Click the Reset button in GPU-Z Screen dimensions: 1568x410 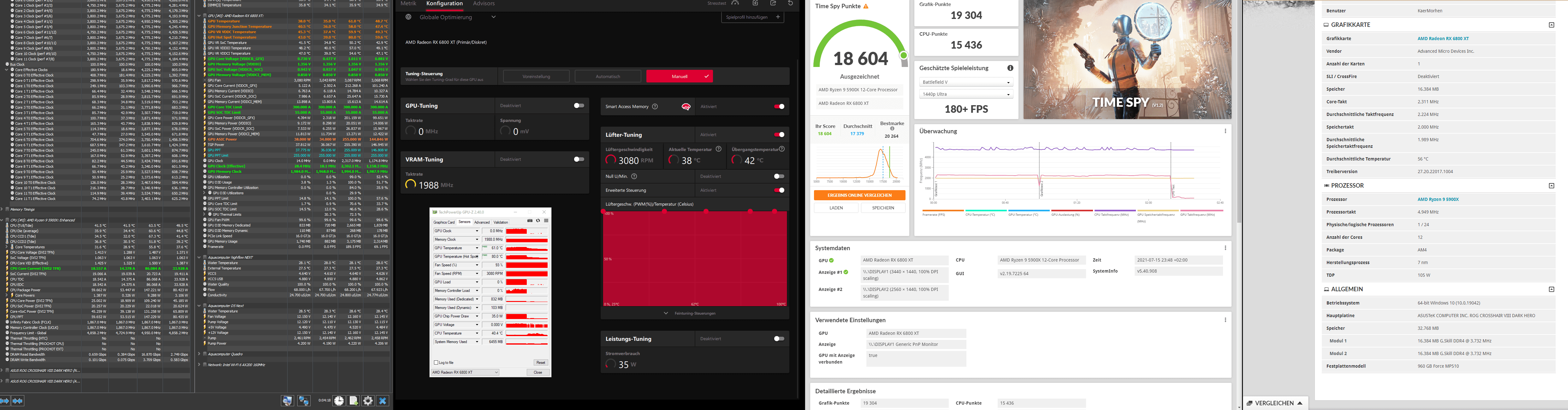(x=541, y=363)
